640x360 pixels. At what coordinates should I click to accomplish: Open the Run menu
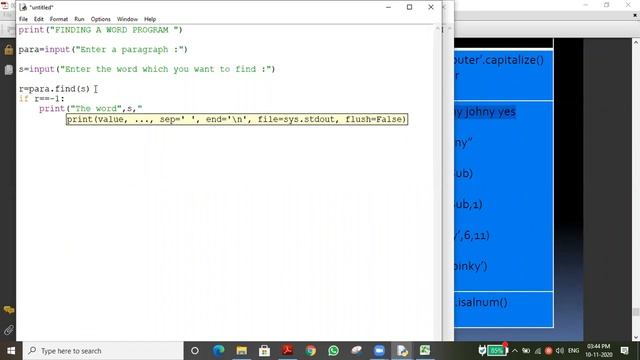point(79,19)
